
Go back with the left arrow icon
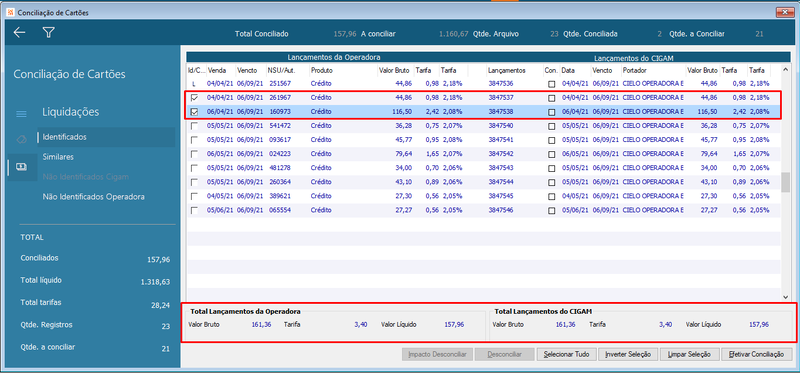[19, 33]
